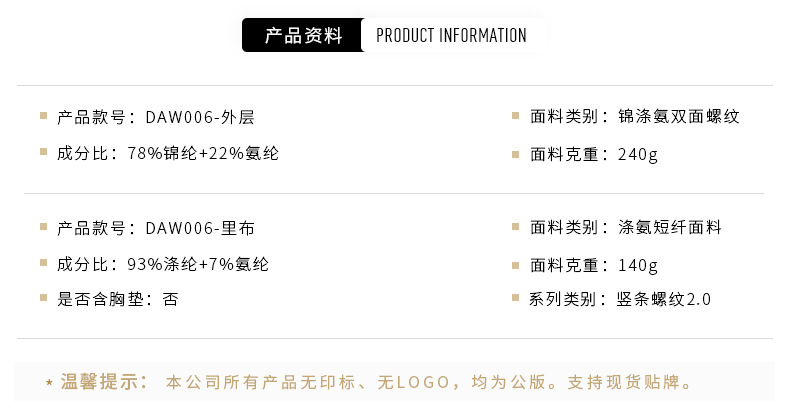Click the bullet beside 产品款号 DAW006-里布
Screen dimensions: 790x418
tap(44, 227)
